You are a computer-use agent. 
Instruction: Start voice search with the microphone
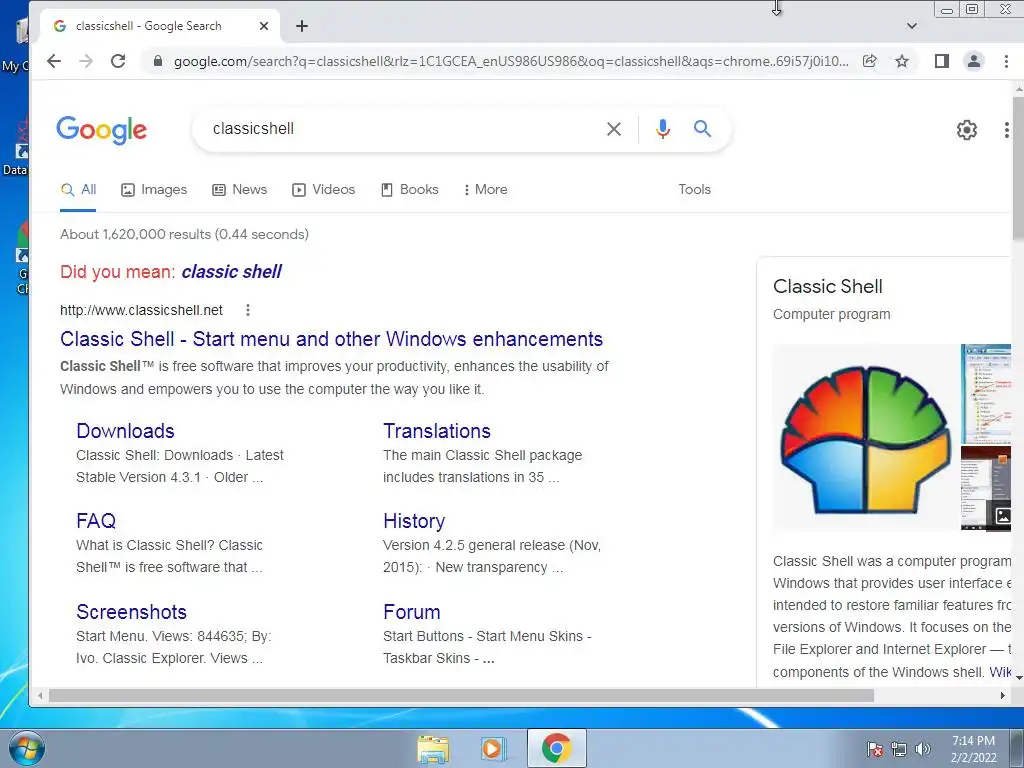click(x=663, y=129)
